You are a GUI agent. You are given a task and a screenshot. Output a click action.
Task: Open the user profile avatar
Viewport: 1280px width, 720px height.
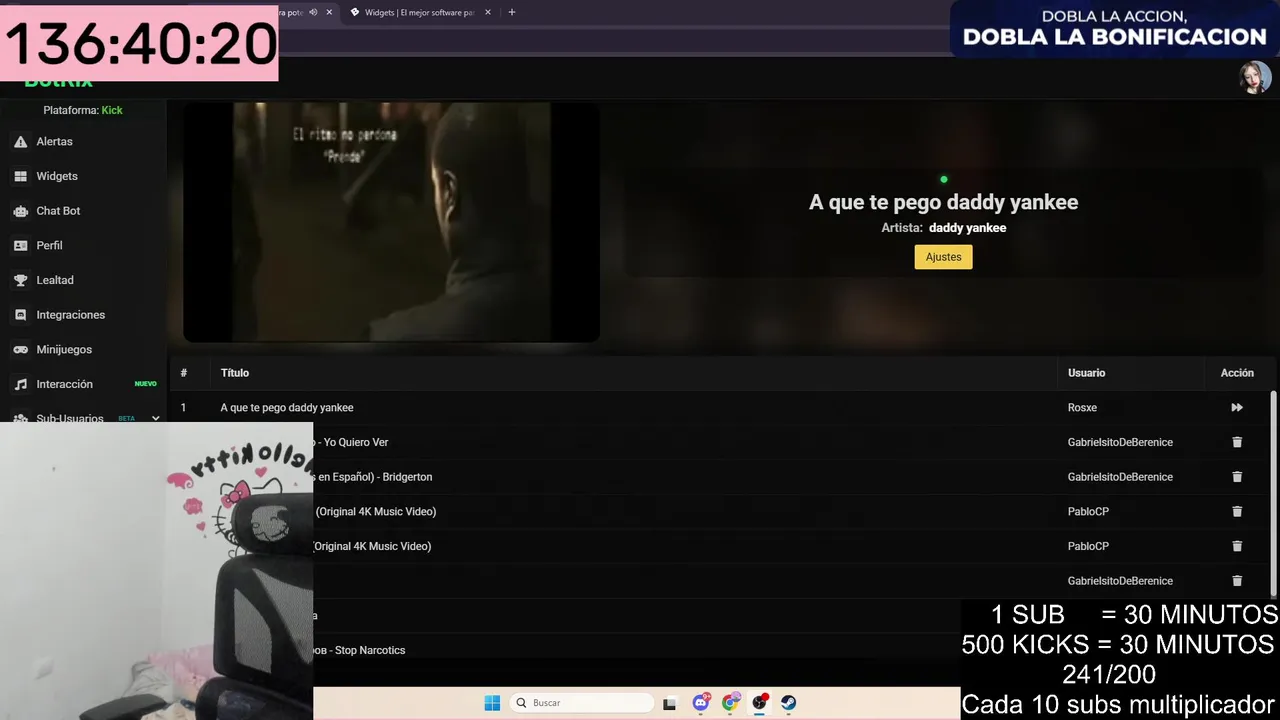1255,78
